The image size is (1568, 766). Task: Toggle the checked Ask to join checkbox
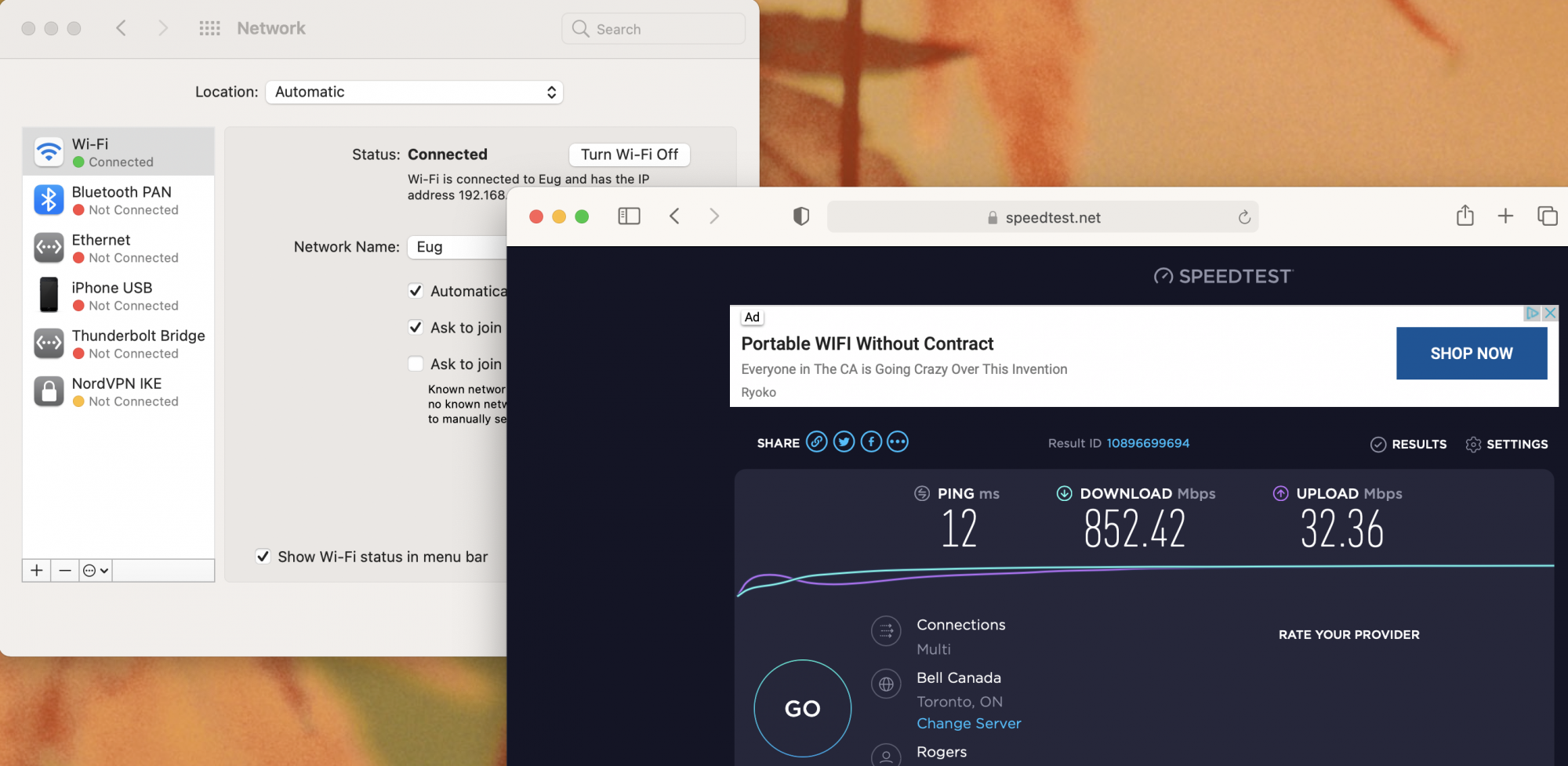click(x=416, y=327)
